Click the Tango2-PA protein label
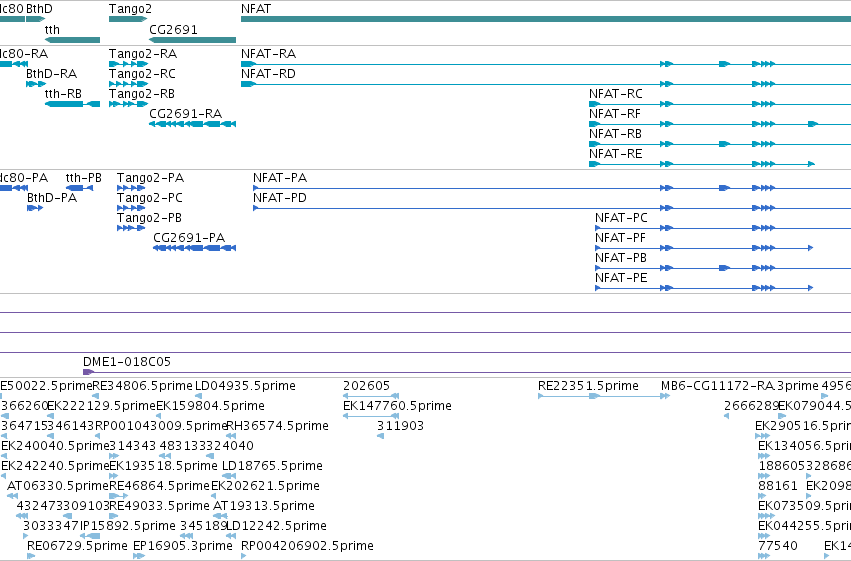851x561 pixels. pyautogui.click(x=150, y=178)
